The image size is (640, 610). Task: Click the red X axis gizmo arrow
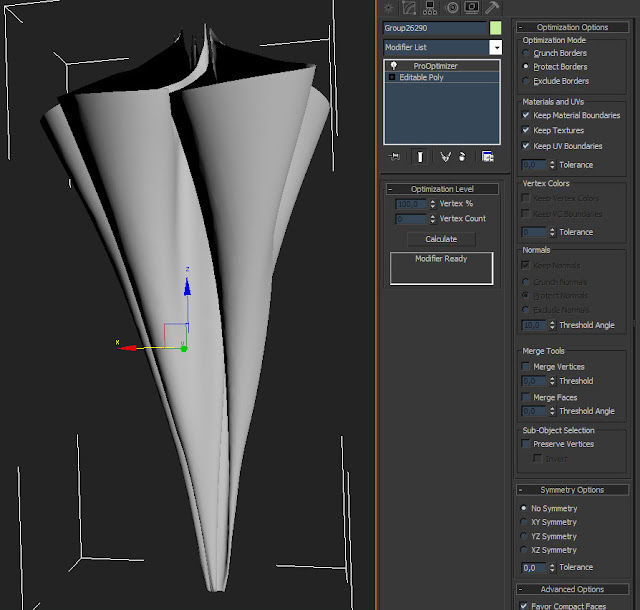pos(128,348)
